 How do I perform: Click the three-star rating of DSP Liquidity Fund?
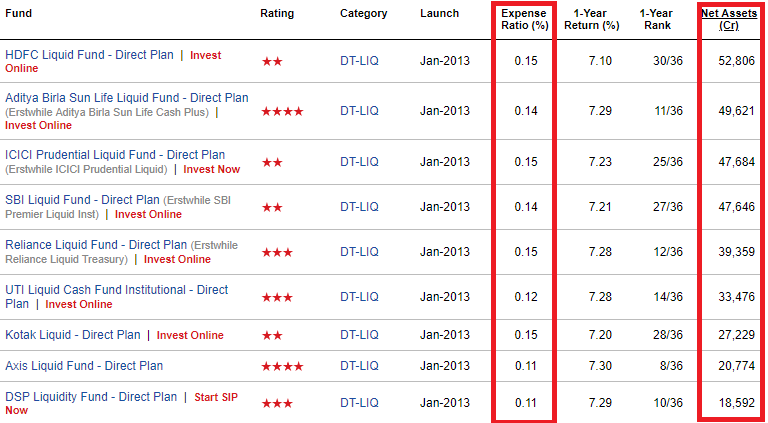tap(277, 404)
